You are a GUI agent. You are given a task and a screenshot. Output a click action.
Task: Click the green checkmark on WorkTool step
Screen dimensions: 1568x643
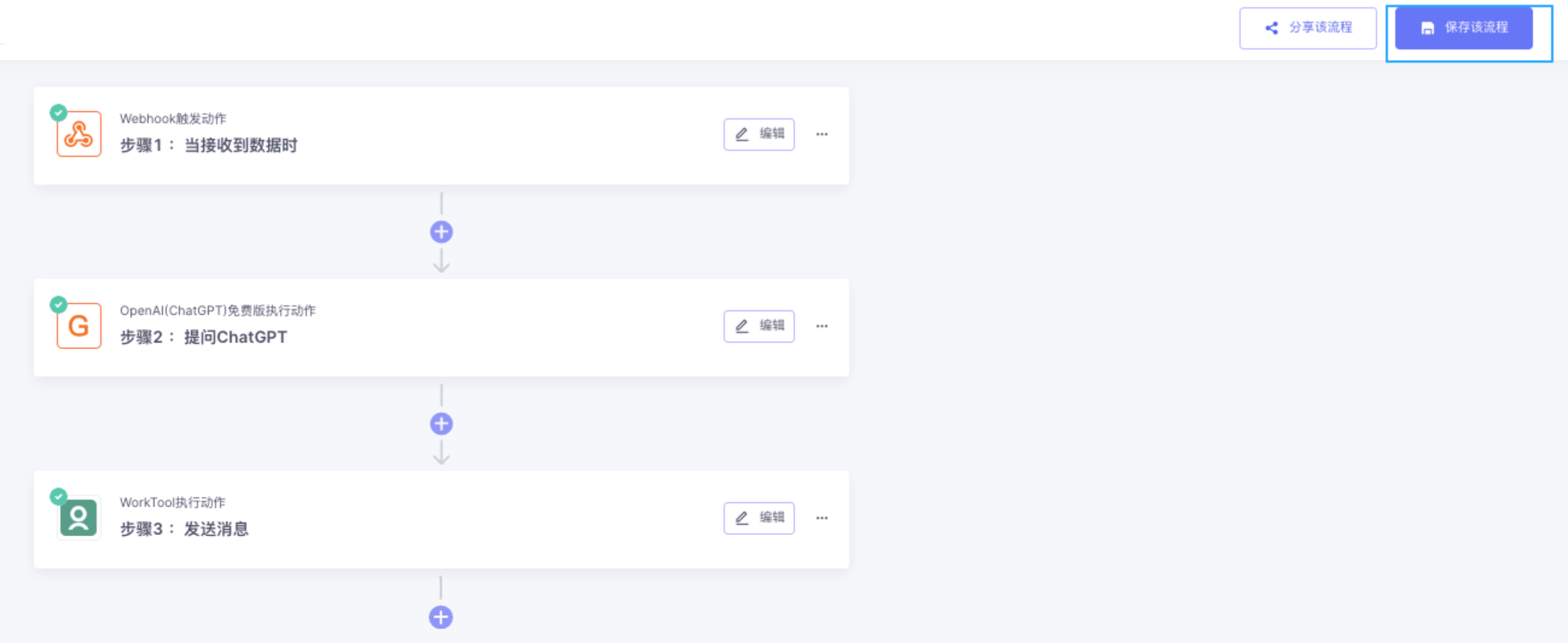tap(59, 496)
